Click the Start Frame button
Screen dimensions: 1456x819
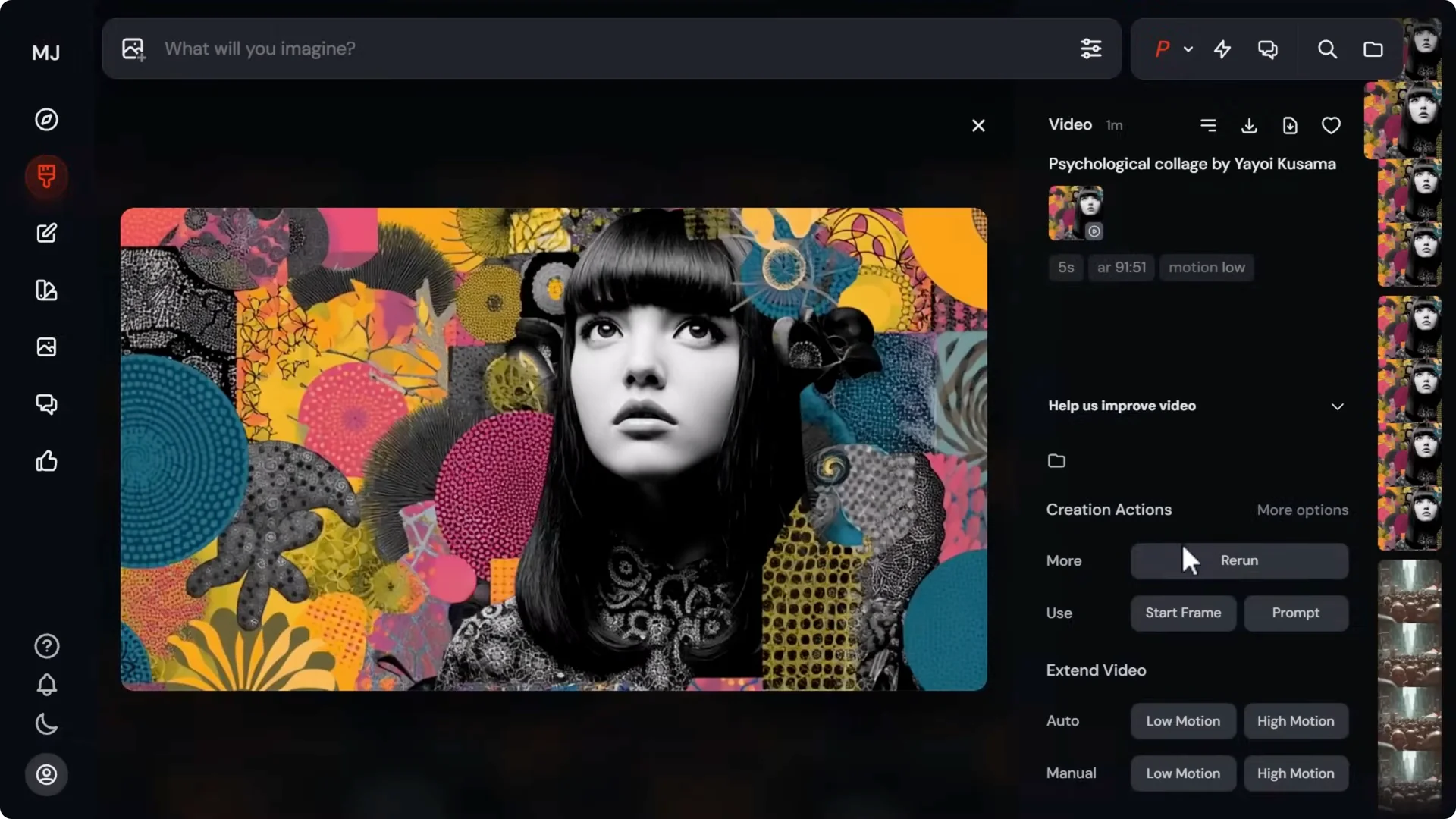1184,613
